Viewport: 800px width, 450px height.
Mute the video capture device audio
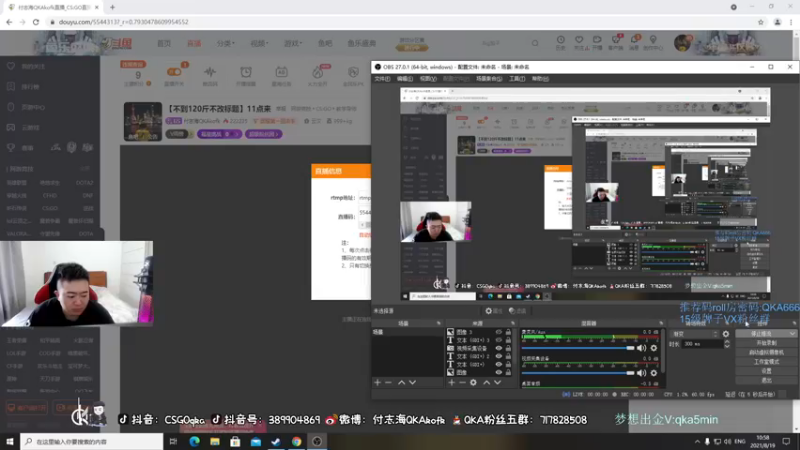(641, 373)
